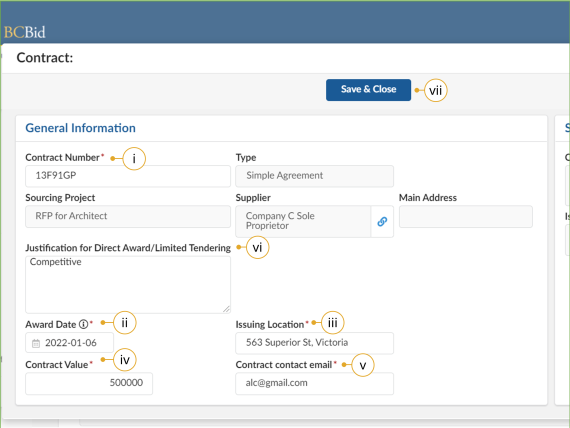The width and height of the screenshot is (570, 428).
Task: Click the Contract Value label
Action: (x=57, y=365)
